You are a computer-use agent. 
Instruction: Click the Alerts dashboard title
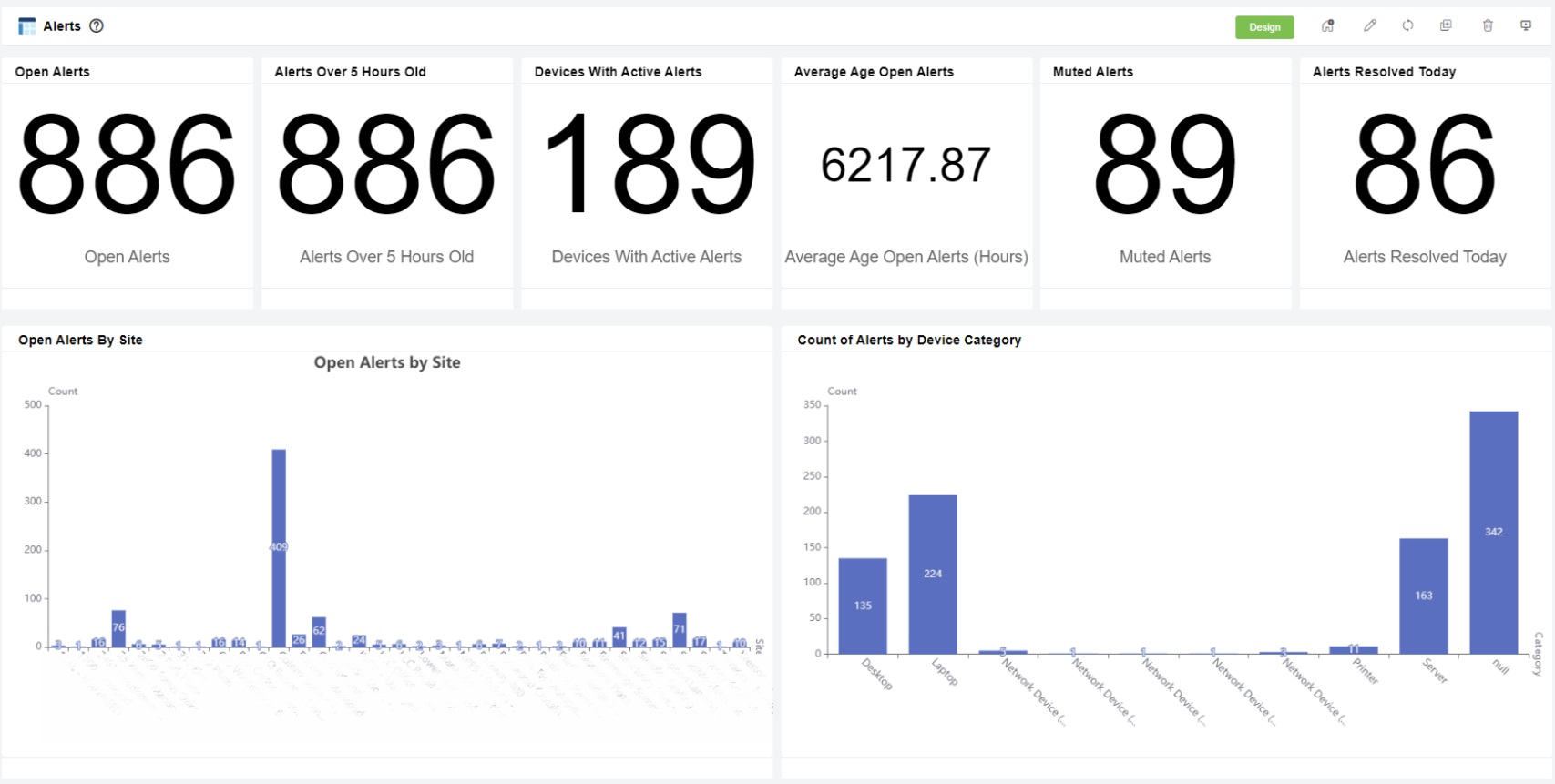pyautogui.click(x=62, y=26)
